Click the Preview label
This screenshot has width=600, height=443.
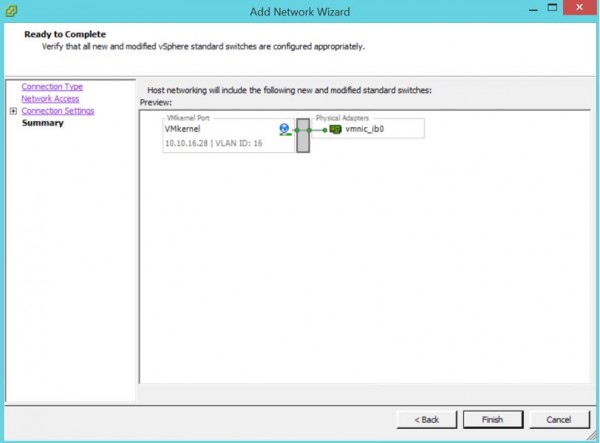tap(156, 103)
